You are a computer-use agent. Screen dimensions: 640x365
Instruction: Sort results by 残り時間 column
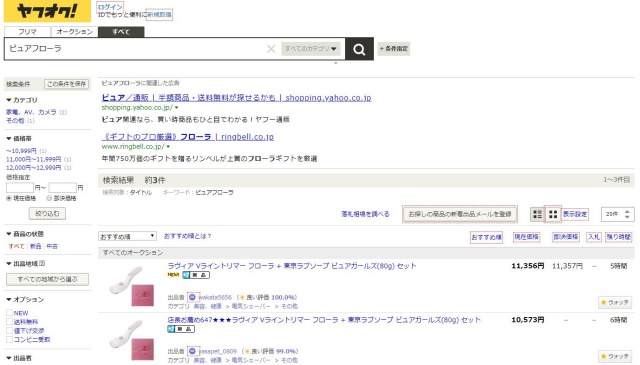click(x=618, y=237)
